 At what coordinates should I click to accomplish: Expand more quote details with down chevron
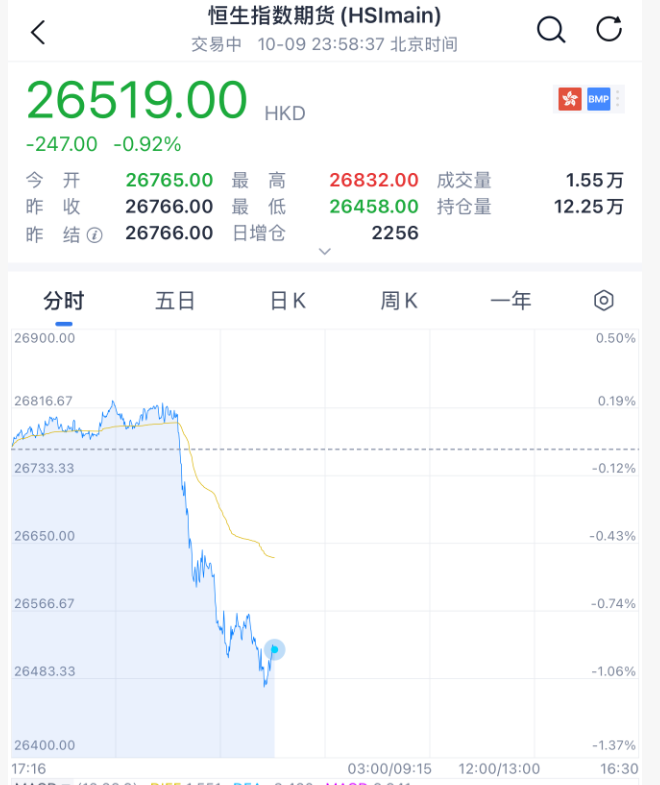pos(324,252)
